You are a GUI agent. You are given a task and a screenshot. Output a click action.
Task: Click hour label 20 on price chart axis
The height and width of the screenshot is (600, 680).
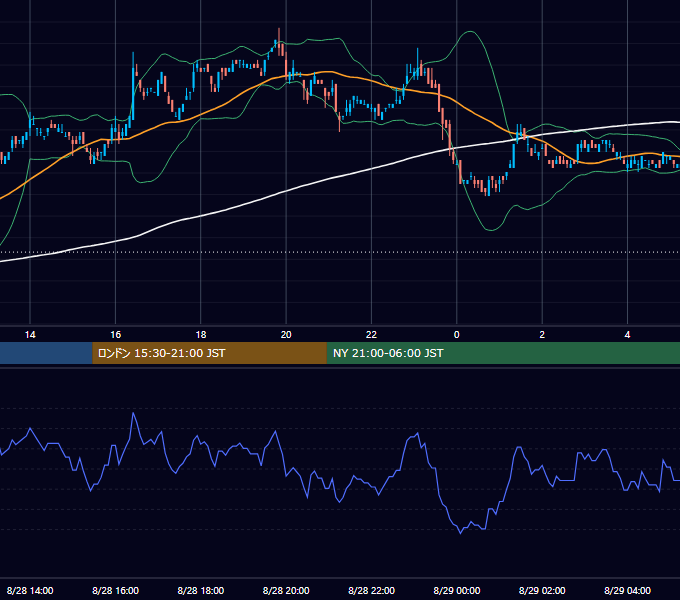point(286,335)
